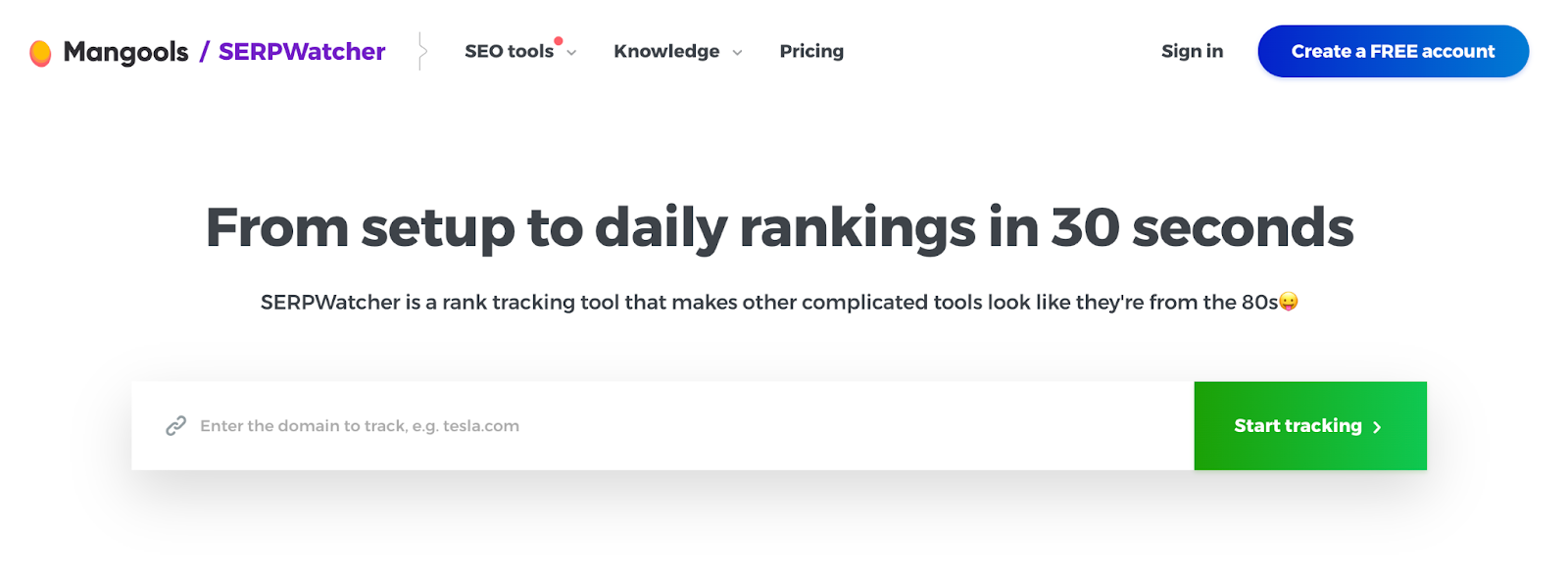Go to the Pricing page
The image size is (1568, 576).
(811, 52)
